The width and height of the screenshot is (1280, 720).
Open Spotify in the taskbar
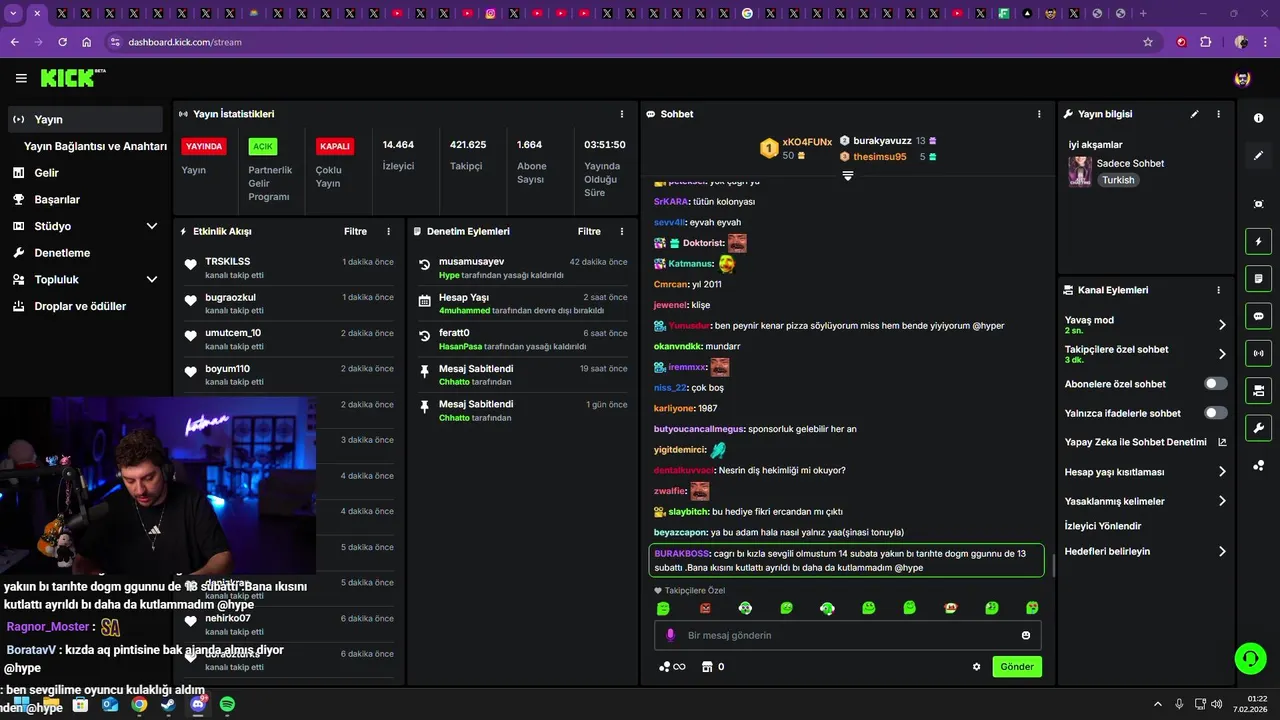point(227,705)
